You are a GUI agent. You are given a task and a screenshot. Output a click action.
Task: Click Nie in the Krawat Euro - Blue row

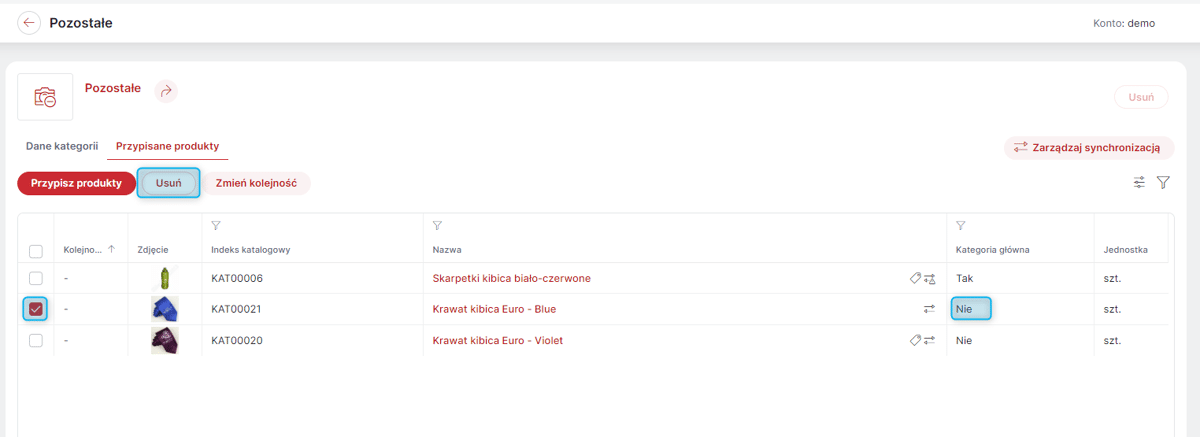click(x=964, y=309)
